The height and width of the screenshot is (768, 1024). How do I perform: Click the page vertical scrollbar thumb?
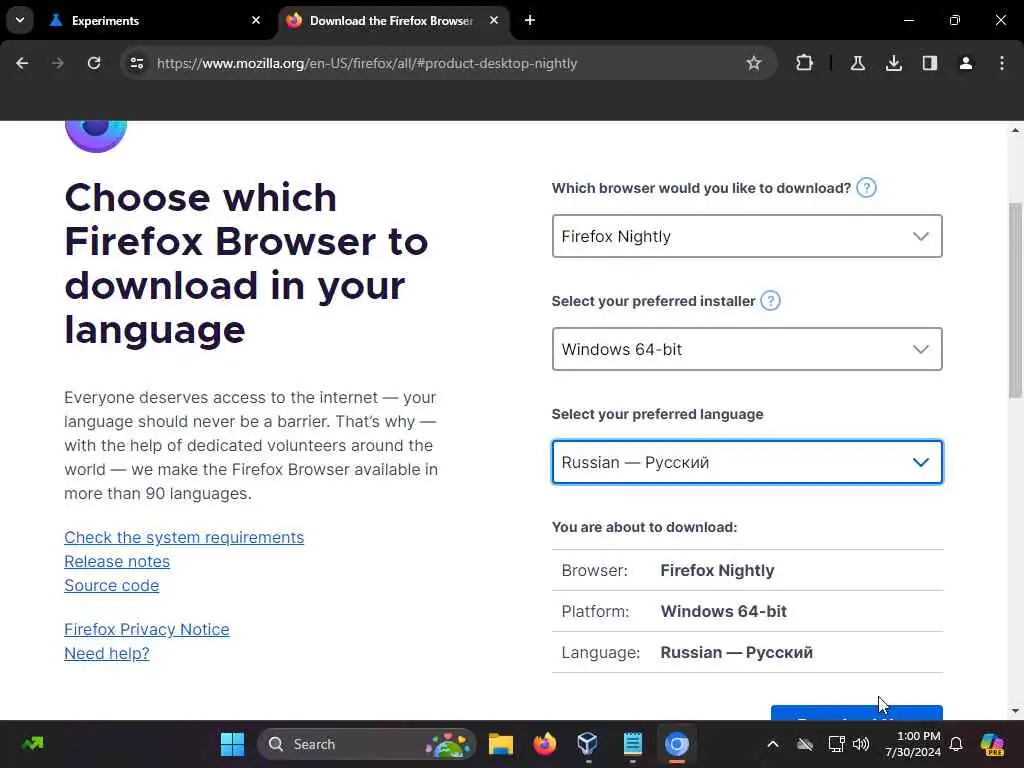tap(1015, 300)
